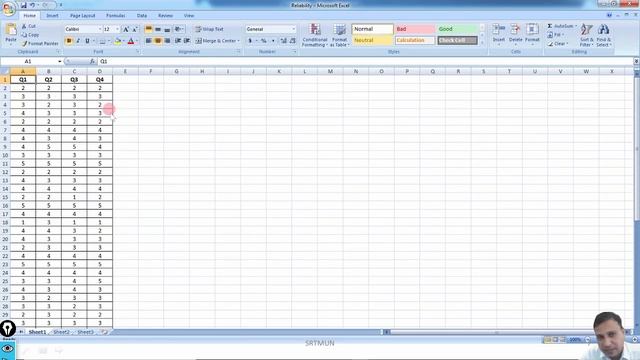Apply the yellow fill color bucket
Screen dimensions: 640x360
pos(118,41)
